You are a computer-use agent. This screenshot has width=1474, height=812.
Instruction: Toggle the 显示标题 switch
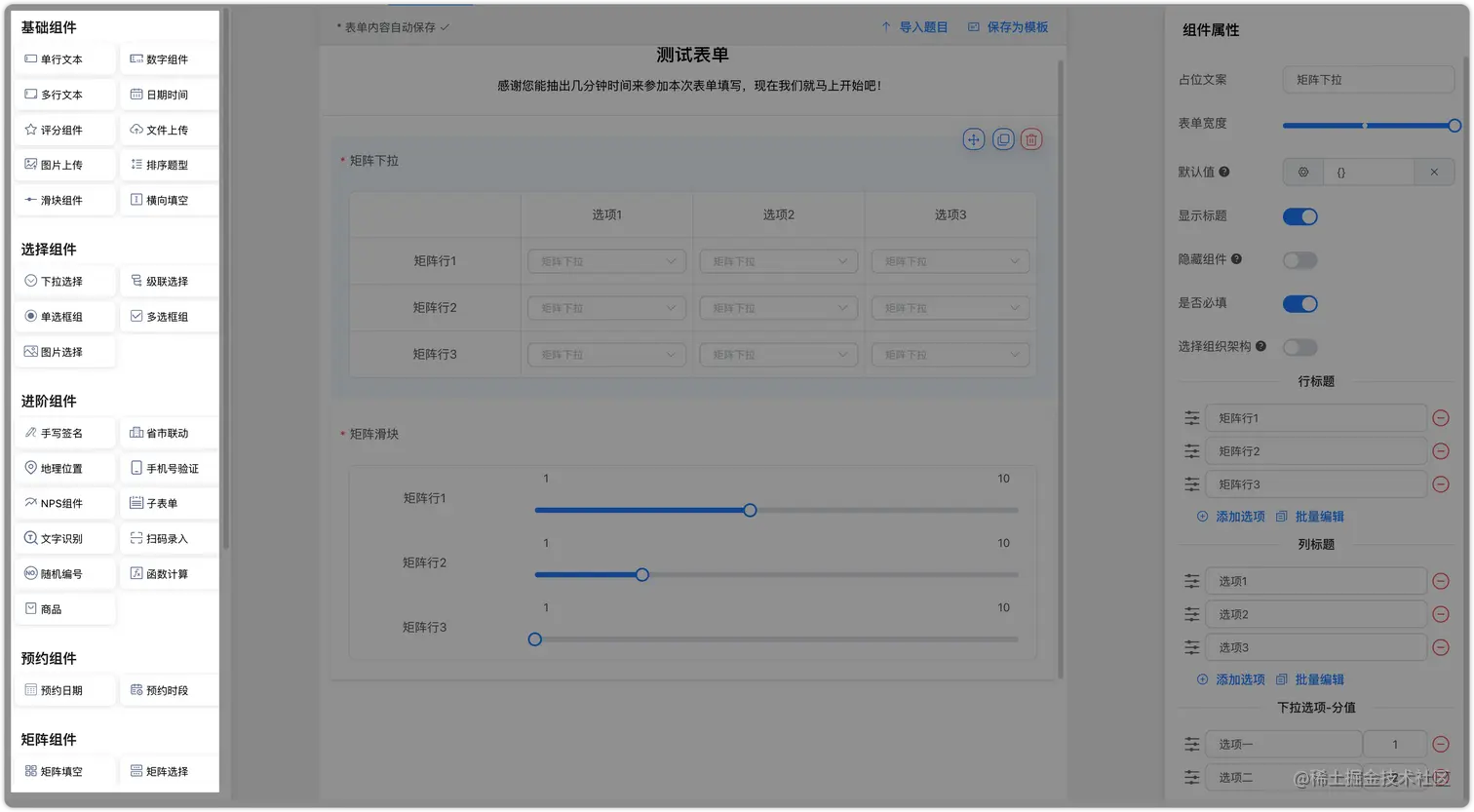(x=1299, y=216)
